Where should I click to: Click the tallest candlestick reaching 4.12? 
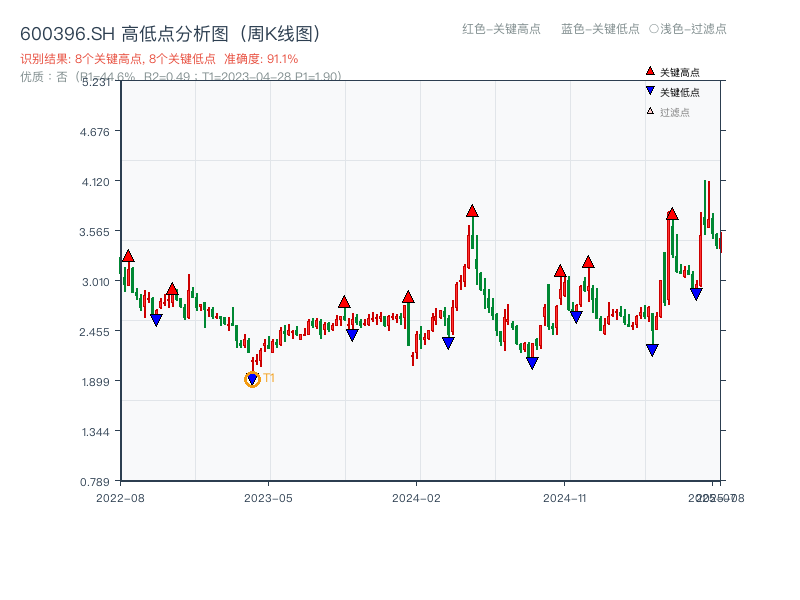705,207
